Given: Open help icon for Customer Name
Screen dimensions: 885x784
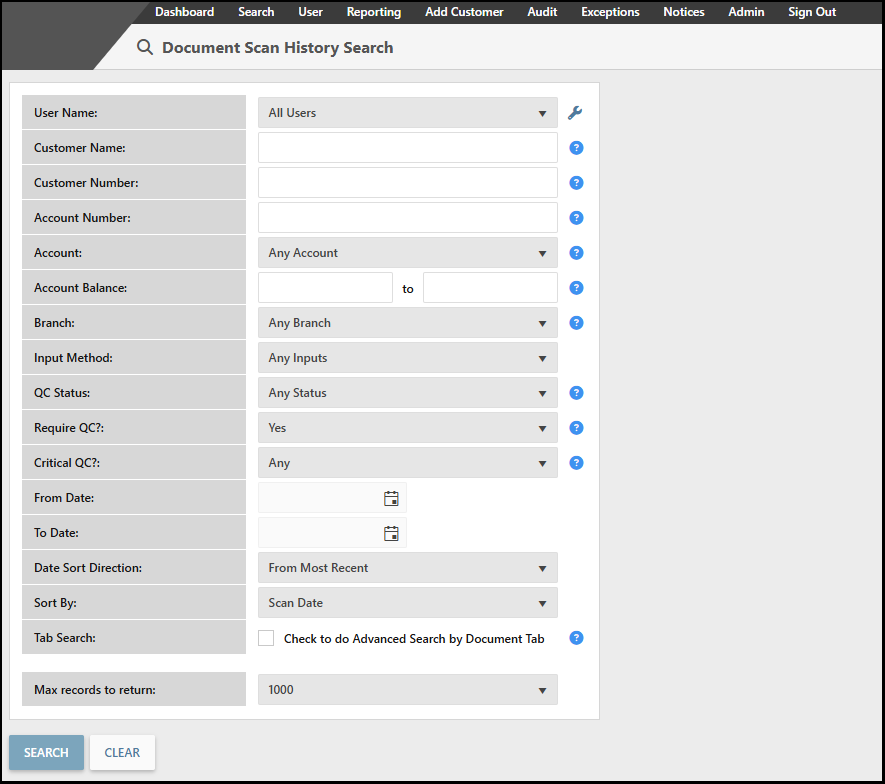Looking at the screenshot, I should point(576,148).
